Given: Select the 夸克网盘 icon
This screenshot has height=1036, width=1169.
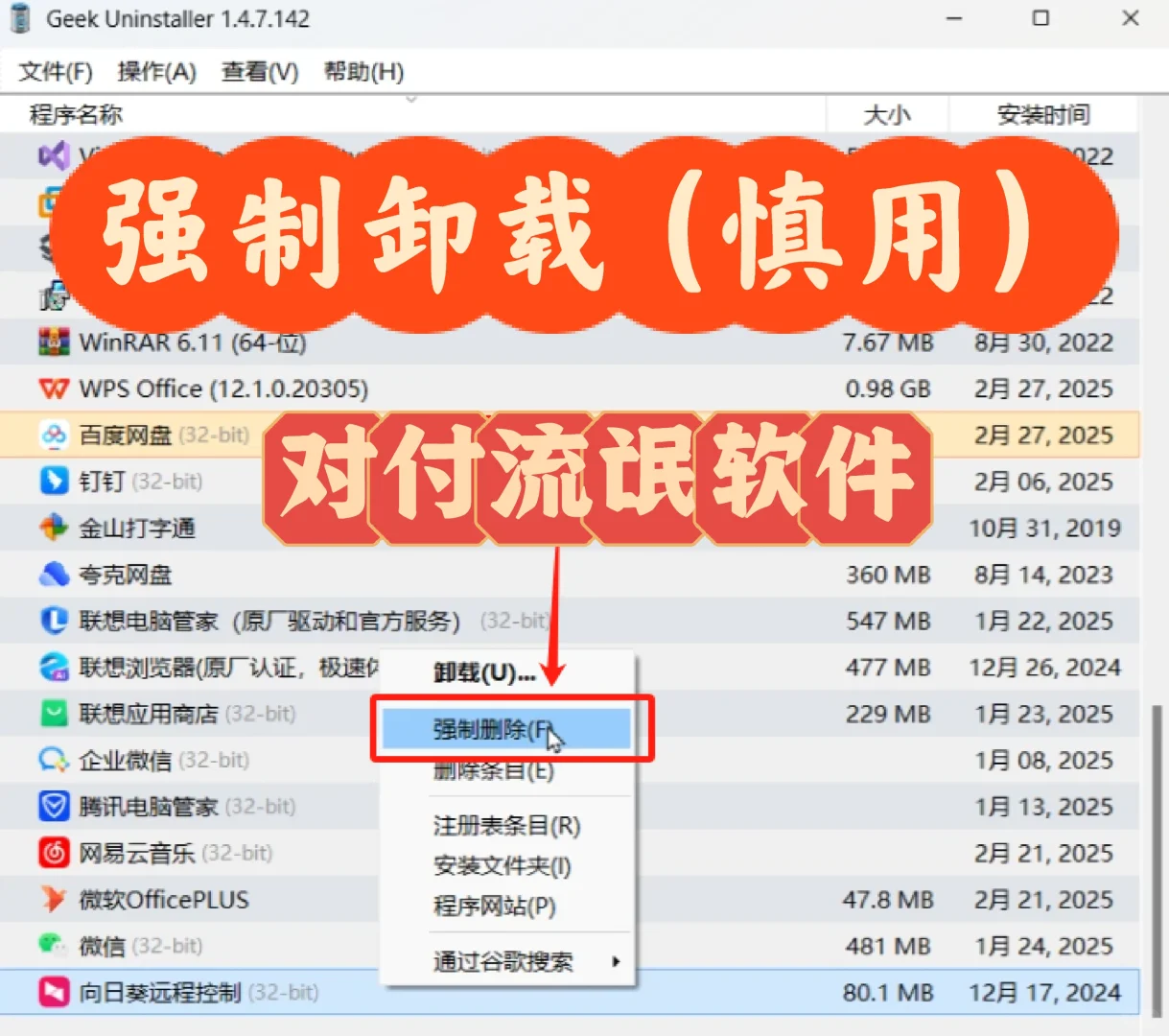Looking at the screenshot, I should click(x=55, y=574).
